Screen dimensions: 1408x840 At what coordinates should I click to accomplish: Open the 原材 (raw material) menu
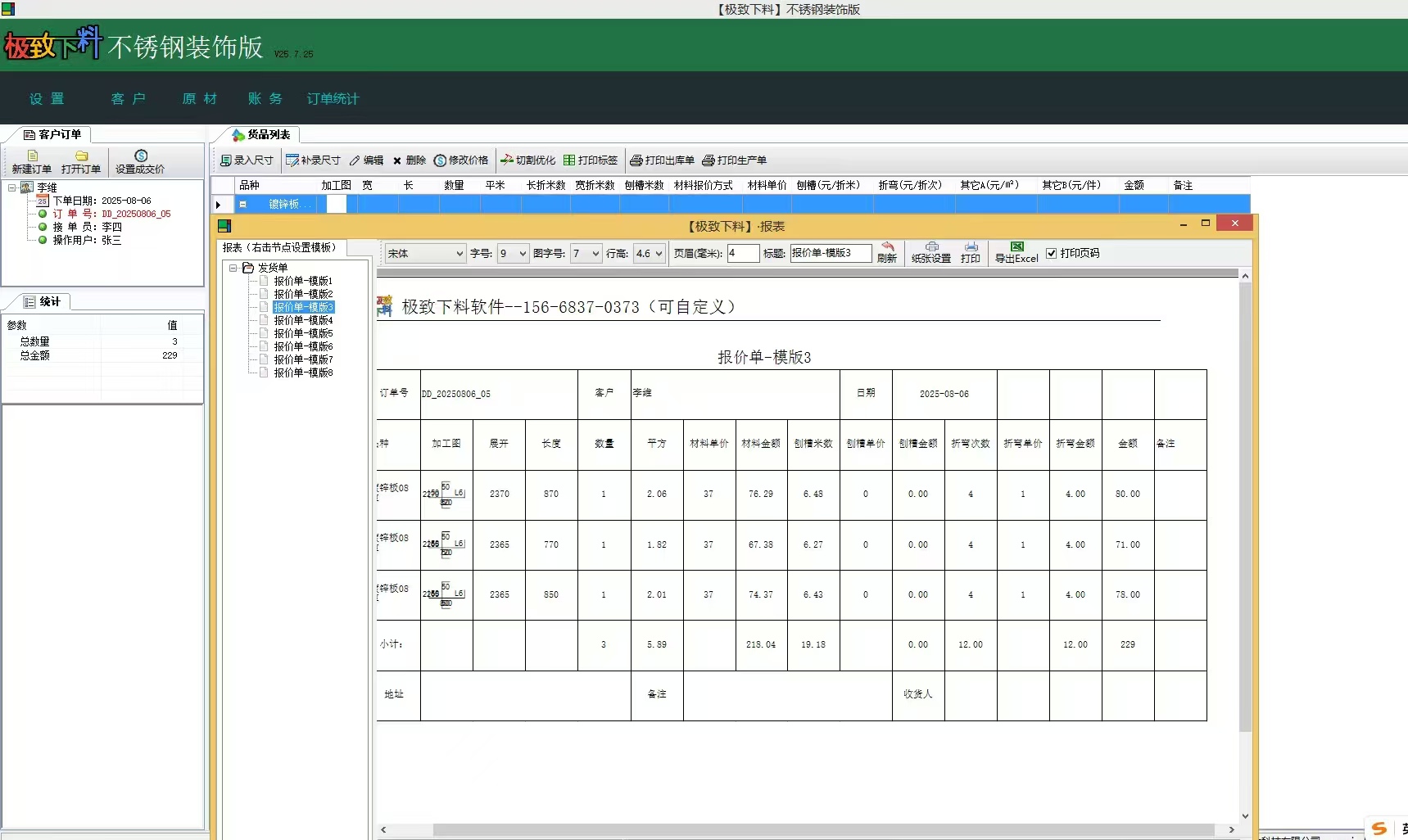[200, 99]
